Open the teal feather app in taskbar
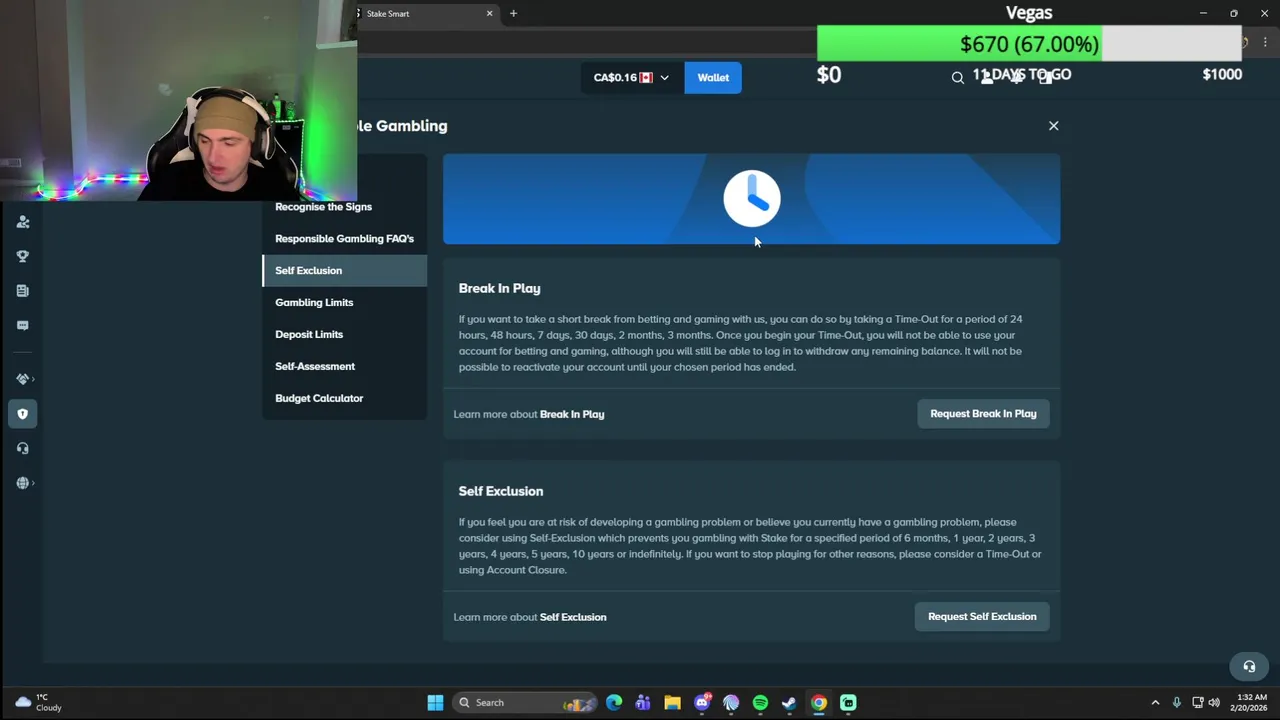Image resolution: width=1280 pixels, height=720 pixels. 731,703
